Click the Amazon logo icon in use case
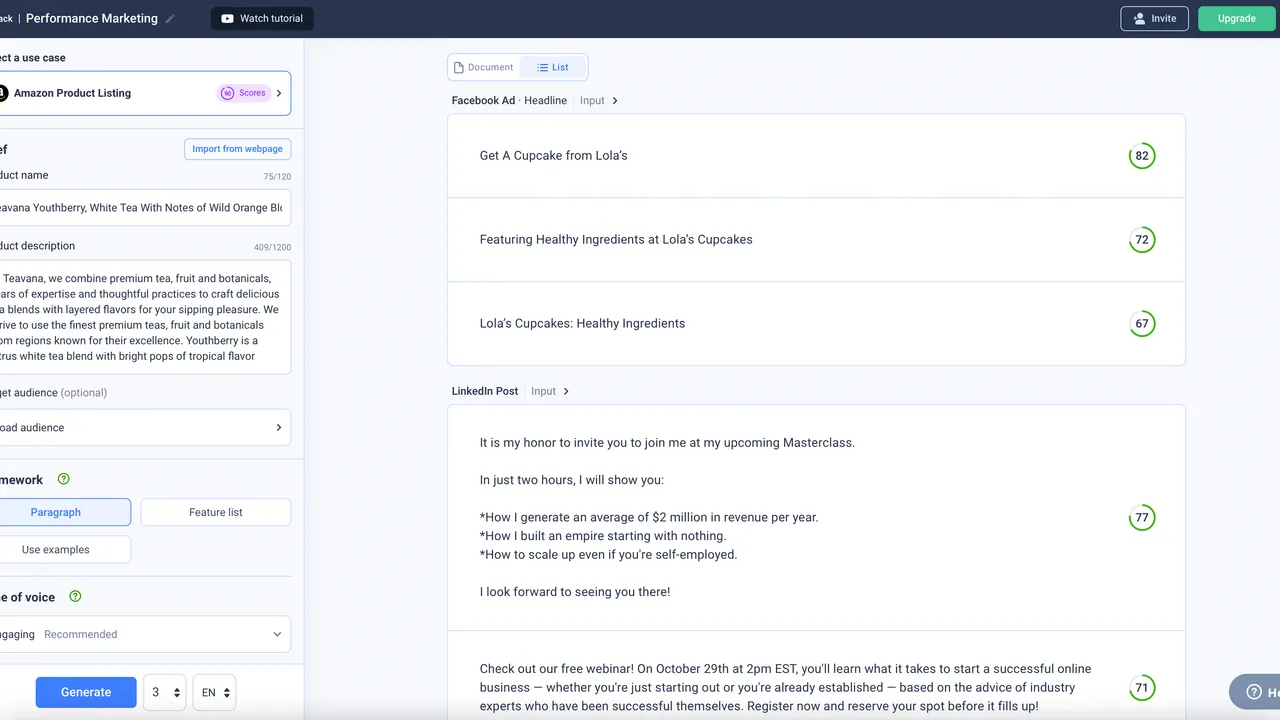The width and height of the screenshot is (1280, 720). click(2, 93)
